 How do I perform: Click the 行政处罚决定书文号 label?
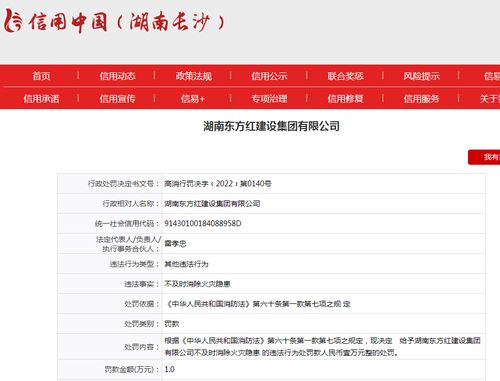pos(123,184)
